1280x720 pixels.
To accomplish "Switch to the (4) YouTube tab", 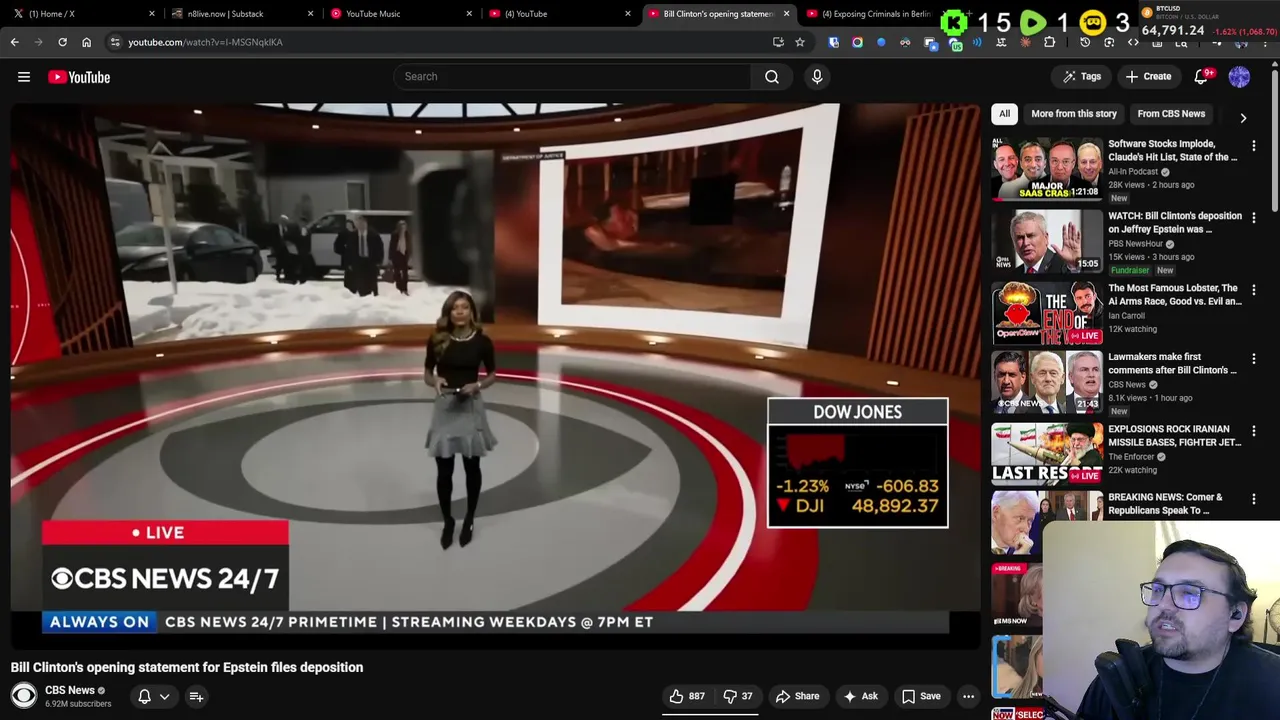I will point(558,14).
